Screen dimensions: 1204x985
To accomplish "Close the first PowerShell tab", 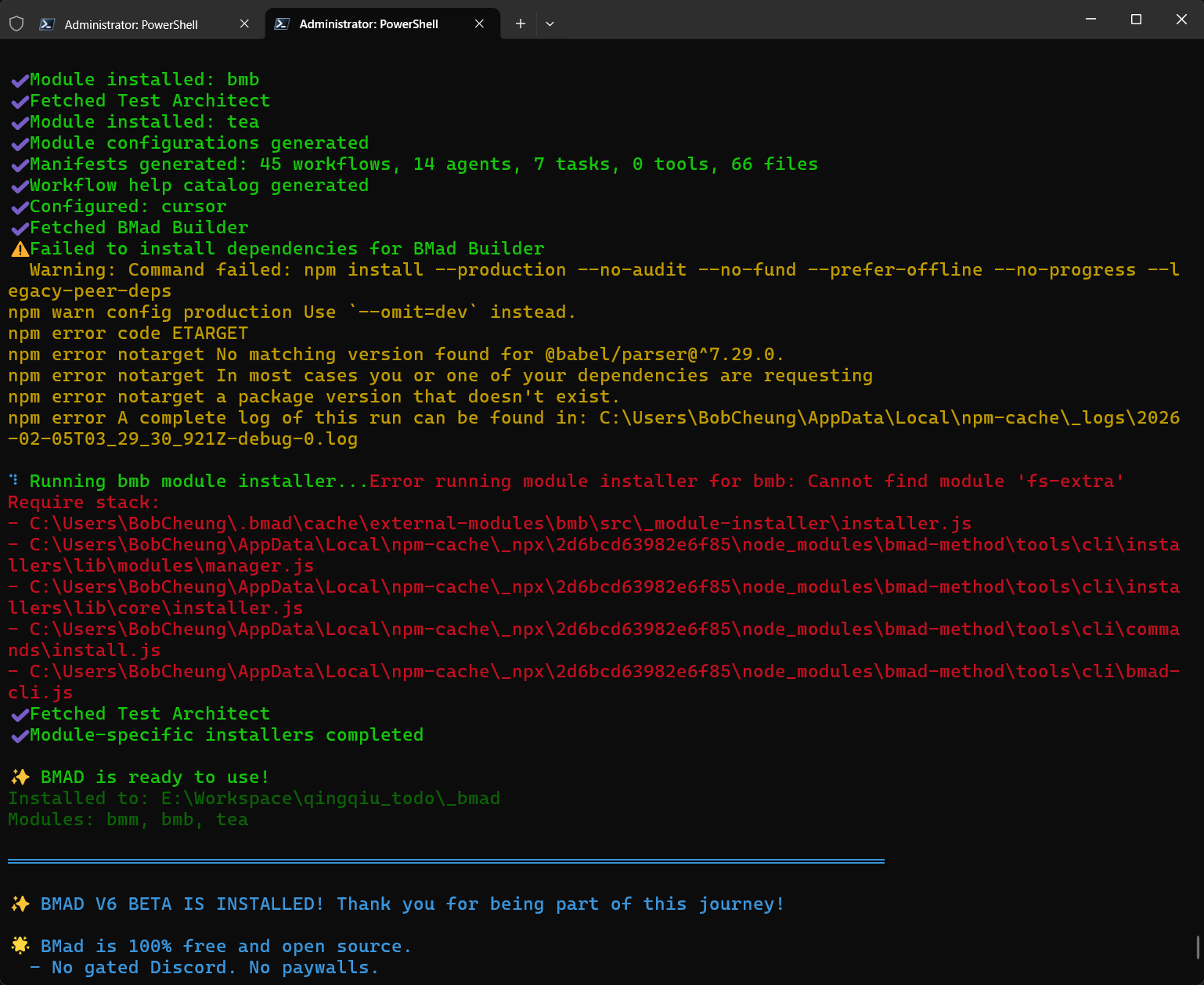I will click(244, 24).
